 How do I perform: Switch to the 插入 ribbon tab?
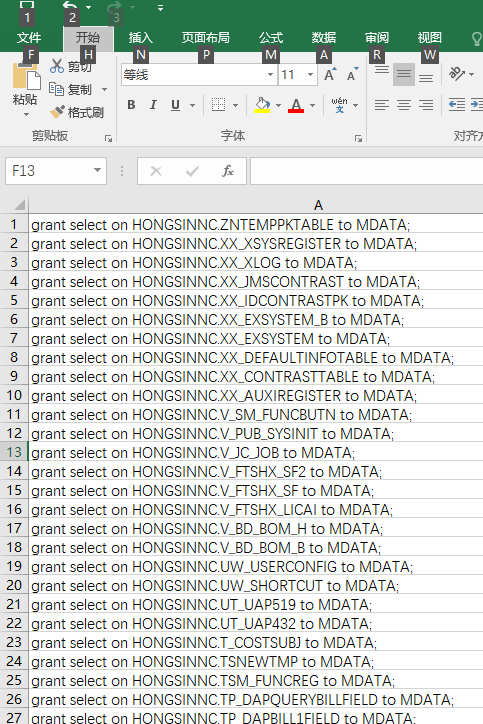pyautogui.click(x=140, y=37)
